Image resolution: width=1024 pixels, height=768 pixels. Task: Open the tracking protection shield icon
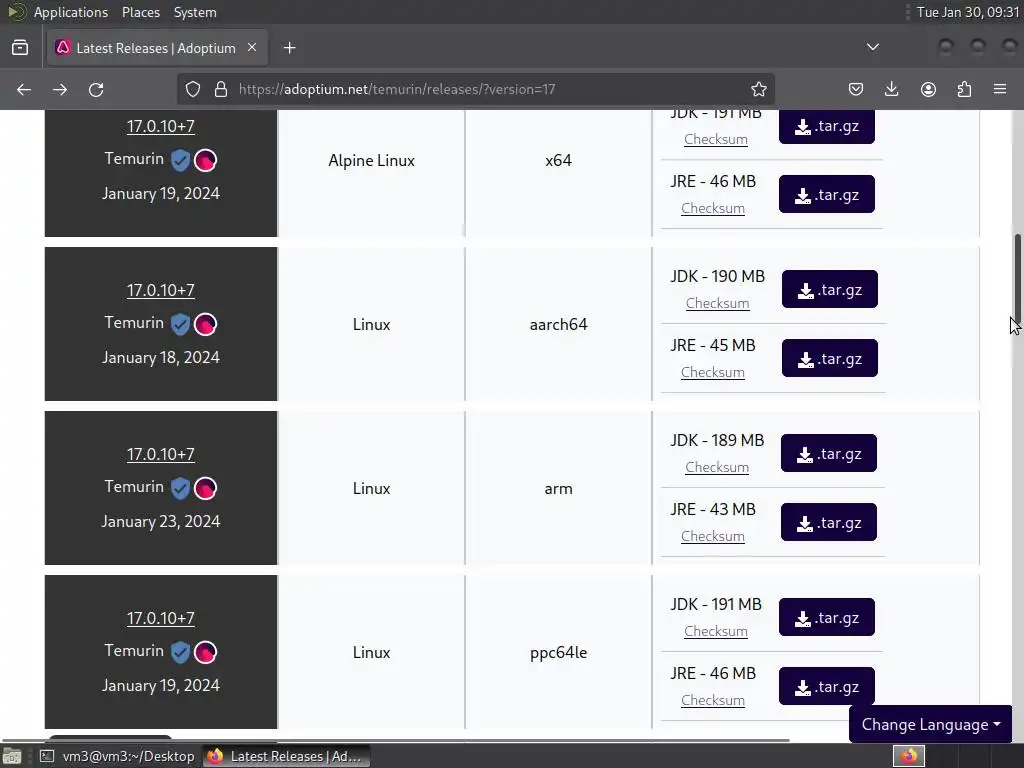point(193,89)
